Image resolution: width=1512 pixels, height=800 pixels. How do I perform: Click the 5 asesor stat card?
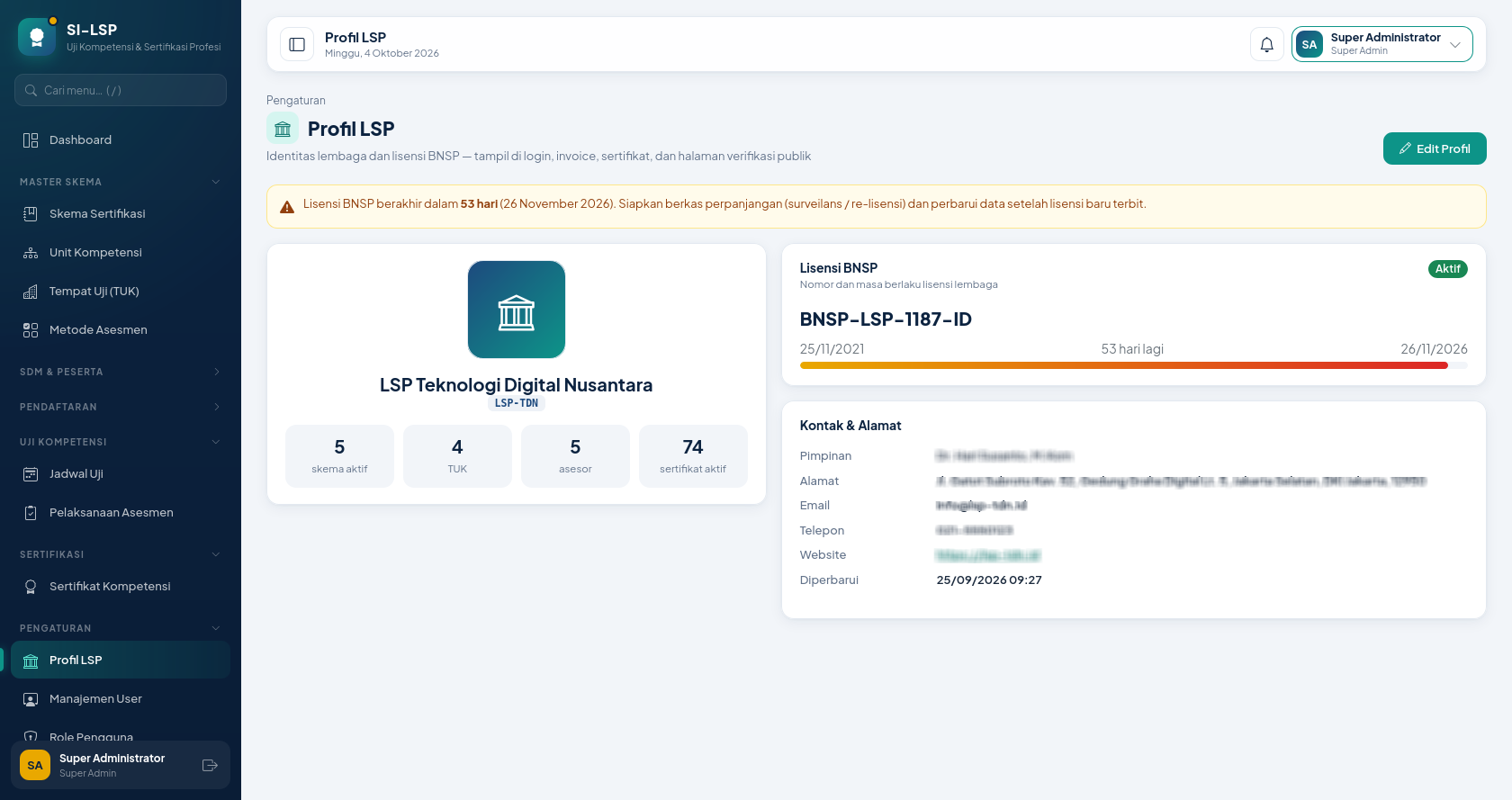click(575, 456)
